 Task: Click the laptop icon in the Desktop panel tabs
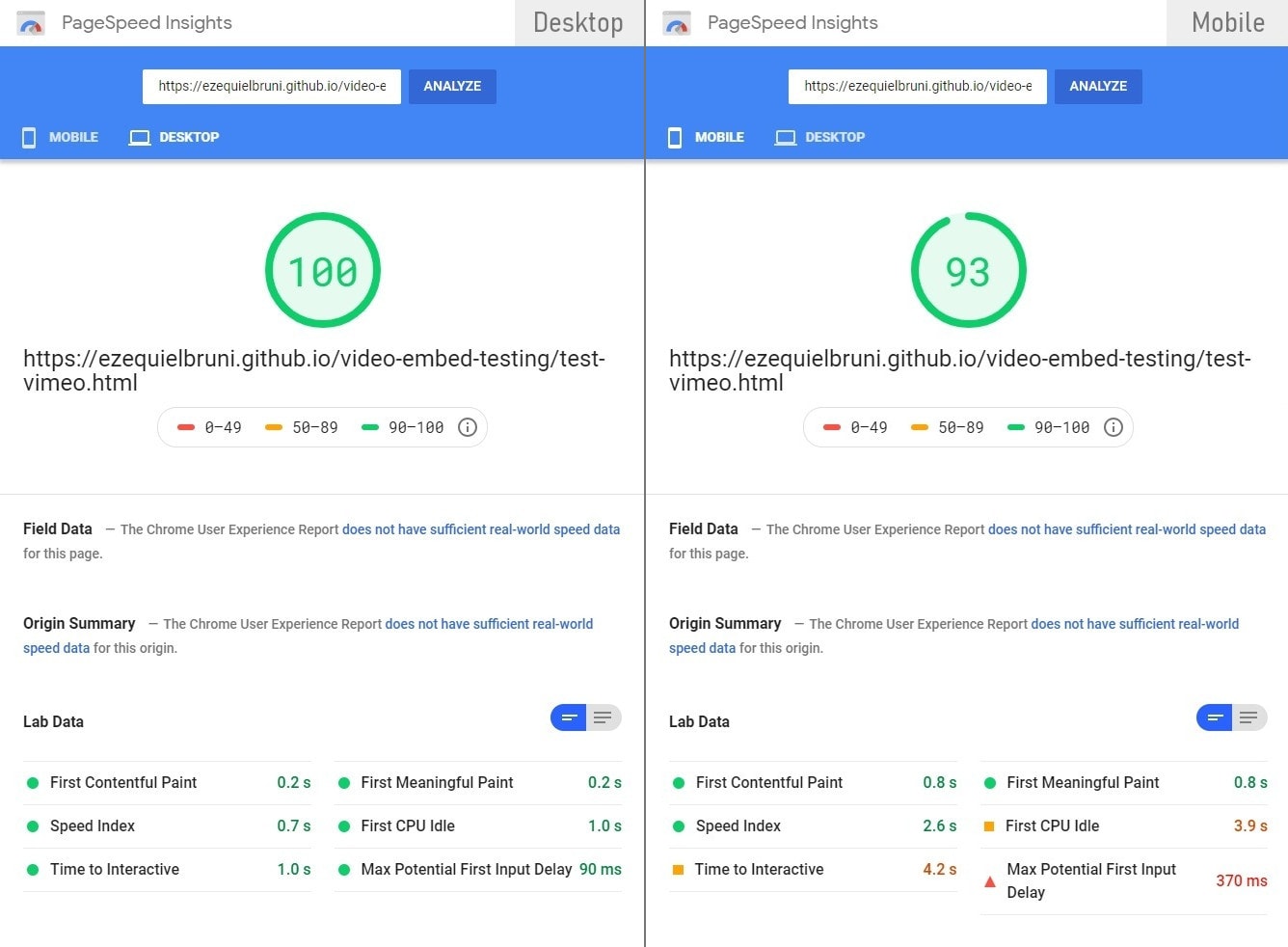click(140, 137)
